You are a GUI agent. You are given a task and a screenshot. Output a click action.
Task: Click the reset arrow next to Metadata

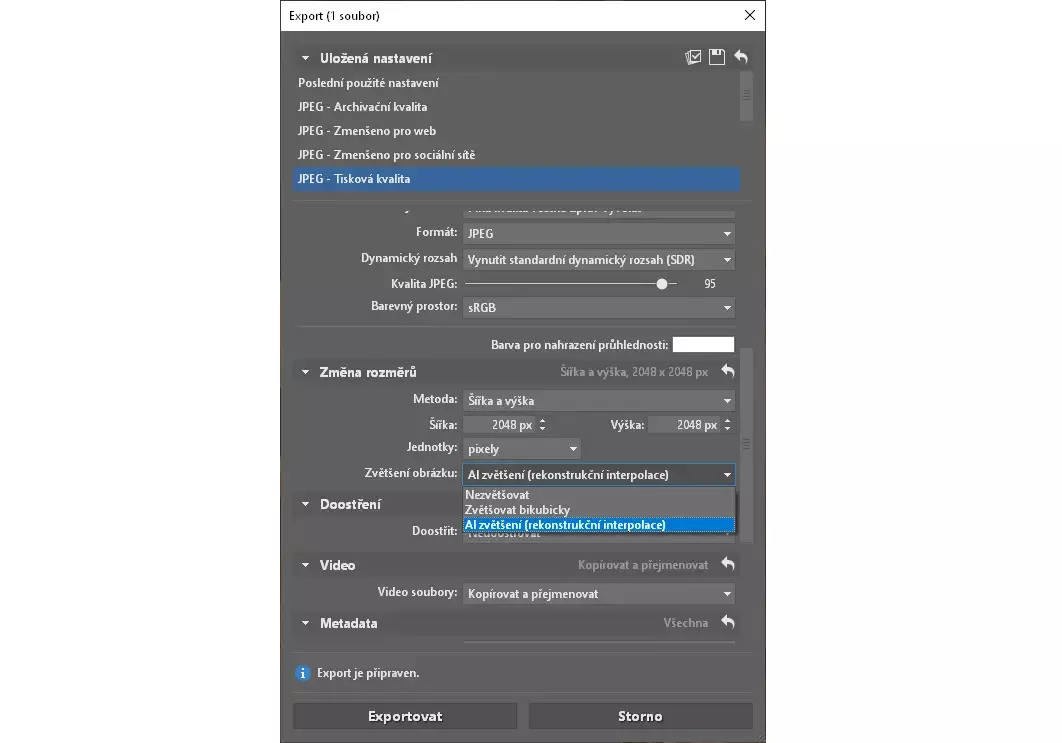(728, 623)
